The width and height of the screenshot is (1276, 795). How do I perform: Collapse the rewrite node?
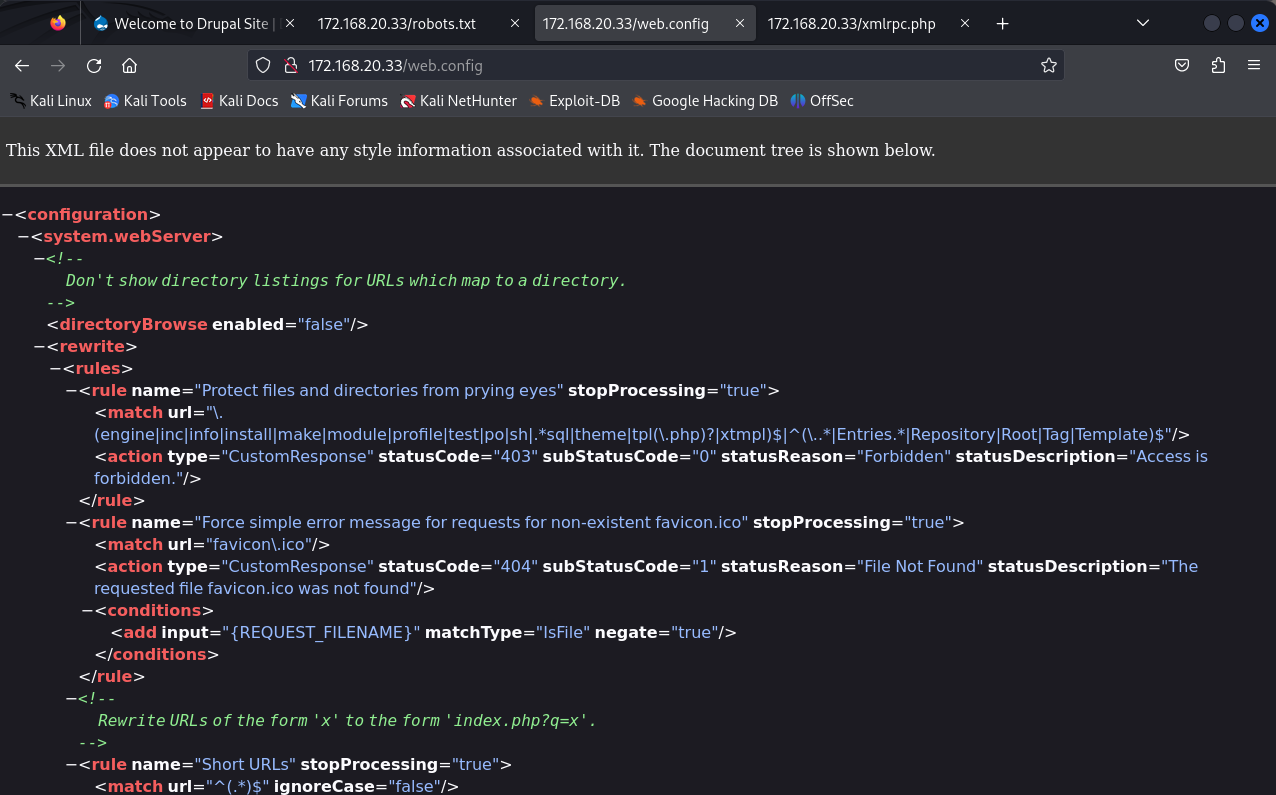pos(39,346)
